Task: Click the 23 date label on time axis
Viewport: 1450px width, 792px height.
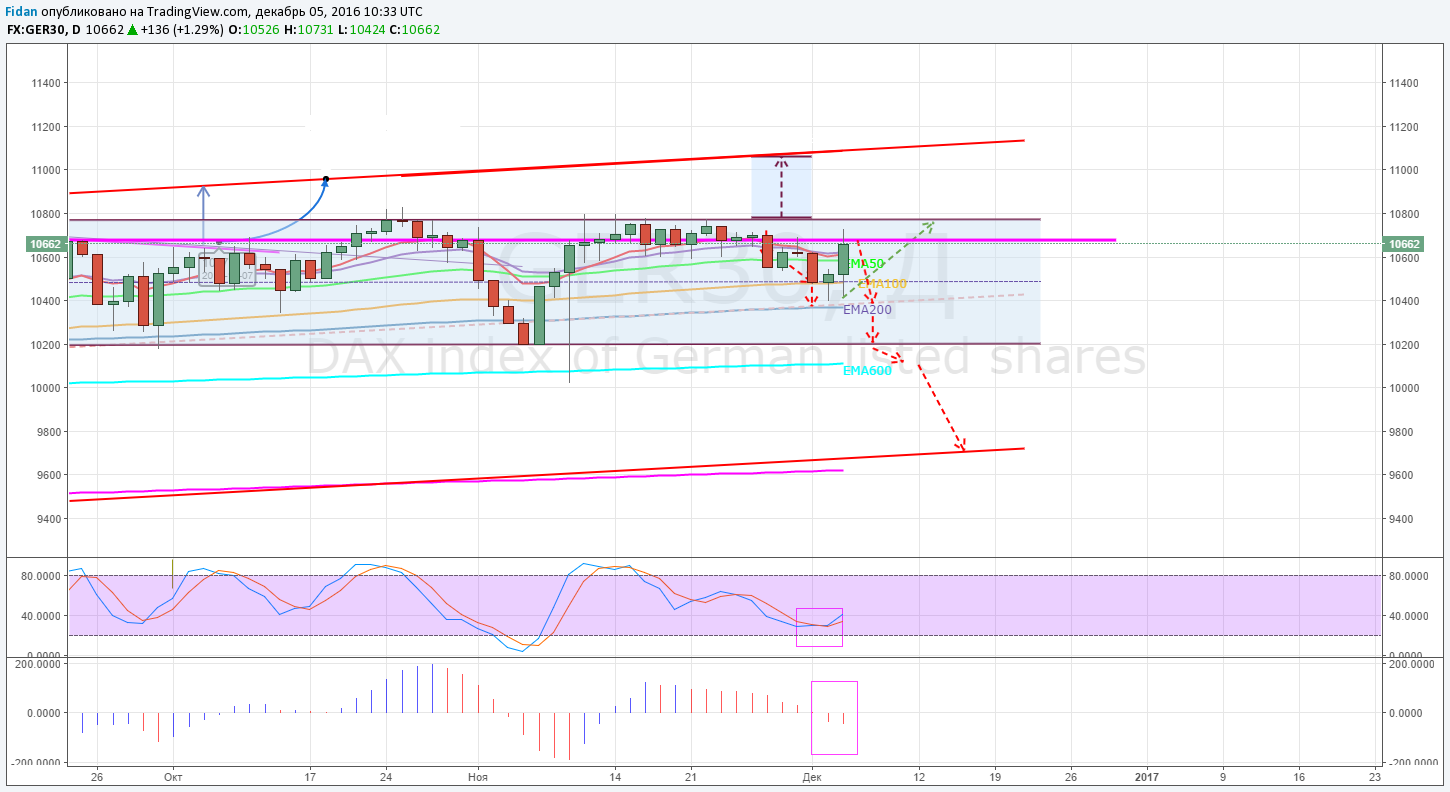Action: [1374, 776]
